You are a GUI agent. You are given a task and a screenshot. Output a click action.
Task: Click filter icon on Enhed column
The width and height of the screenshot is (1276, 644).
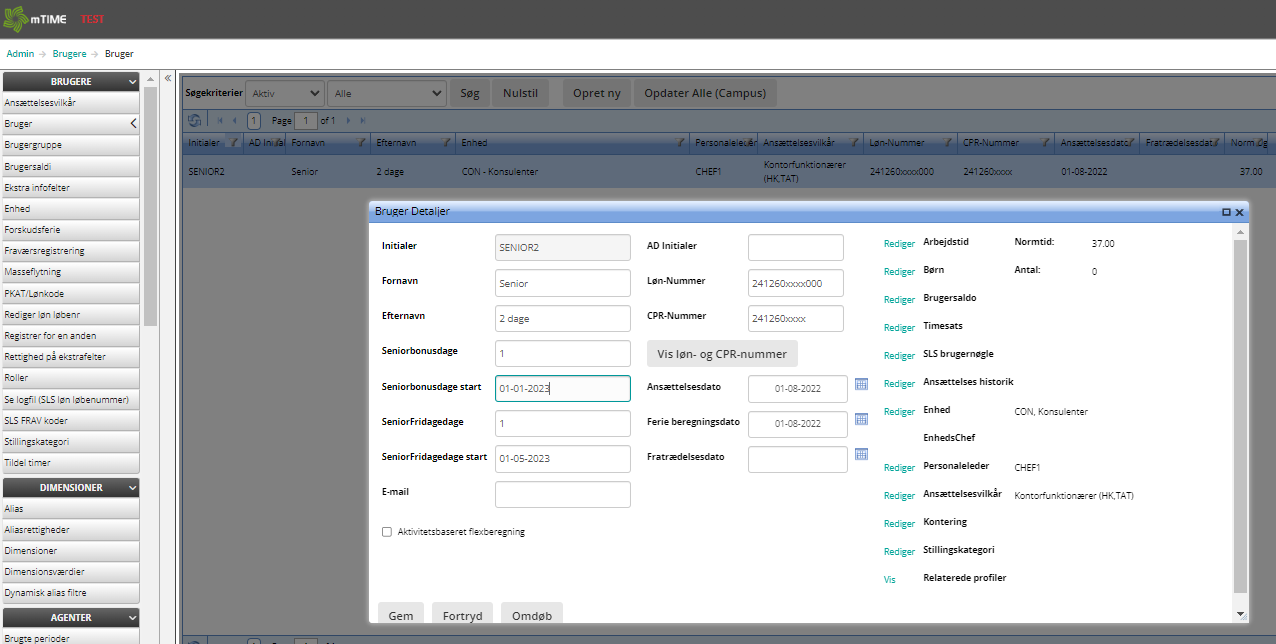(681, 143)
